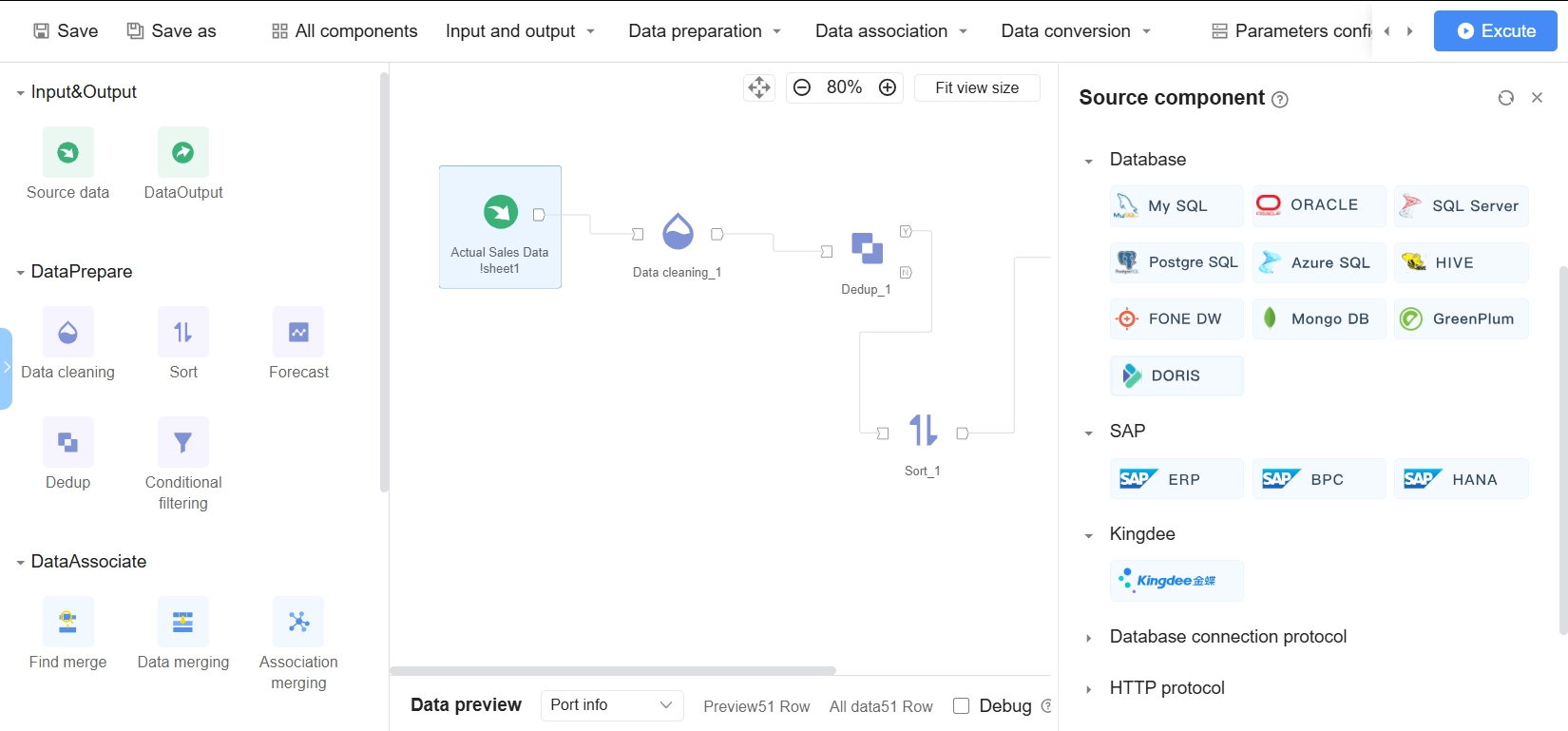1568x731 pixels.
Task: Show All components
Action: (x=344, y=31)
